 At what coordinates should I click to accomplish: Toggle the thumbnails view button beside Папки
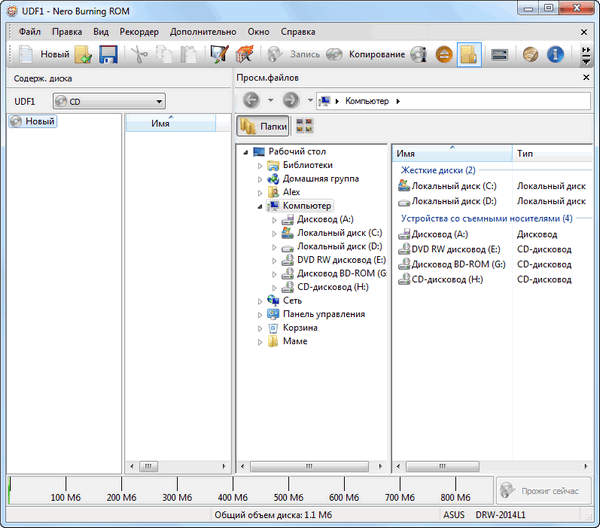click(304, 126)
